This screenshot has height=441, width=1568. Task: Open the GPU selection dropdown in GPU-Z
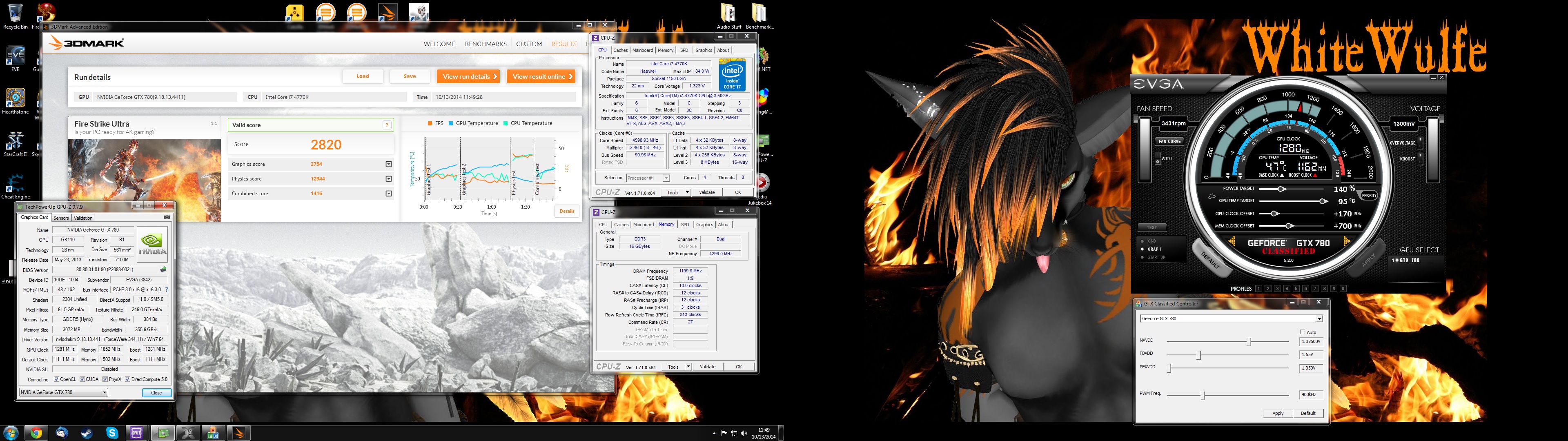pos(64,392)
